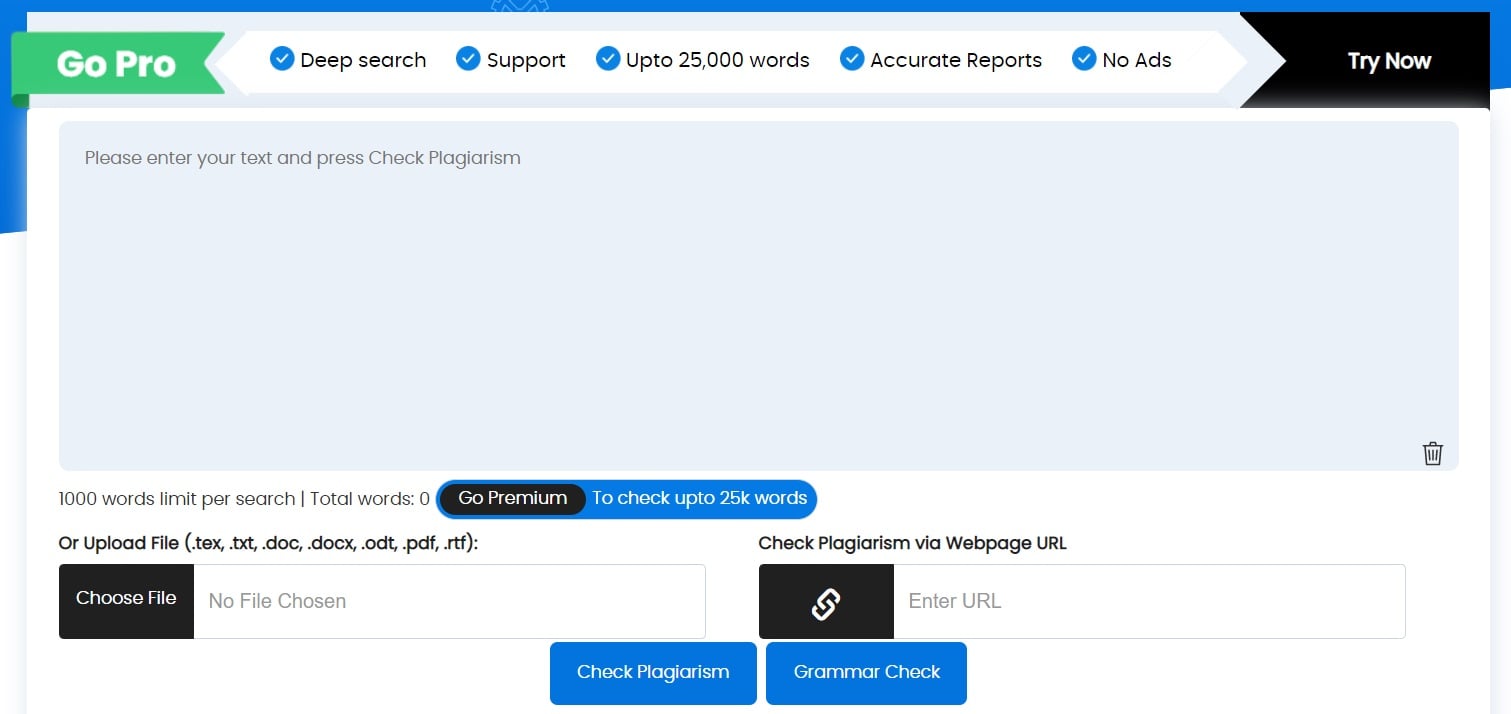Click the Accurate Reports checkmark icon

[x=852, y=59]
